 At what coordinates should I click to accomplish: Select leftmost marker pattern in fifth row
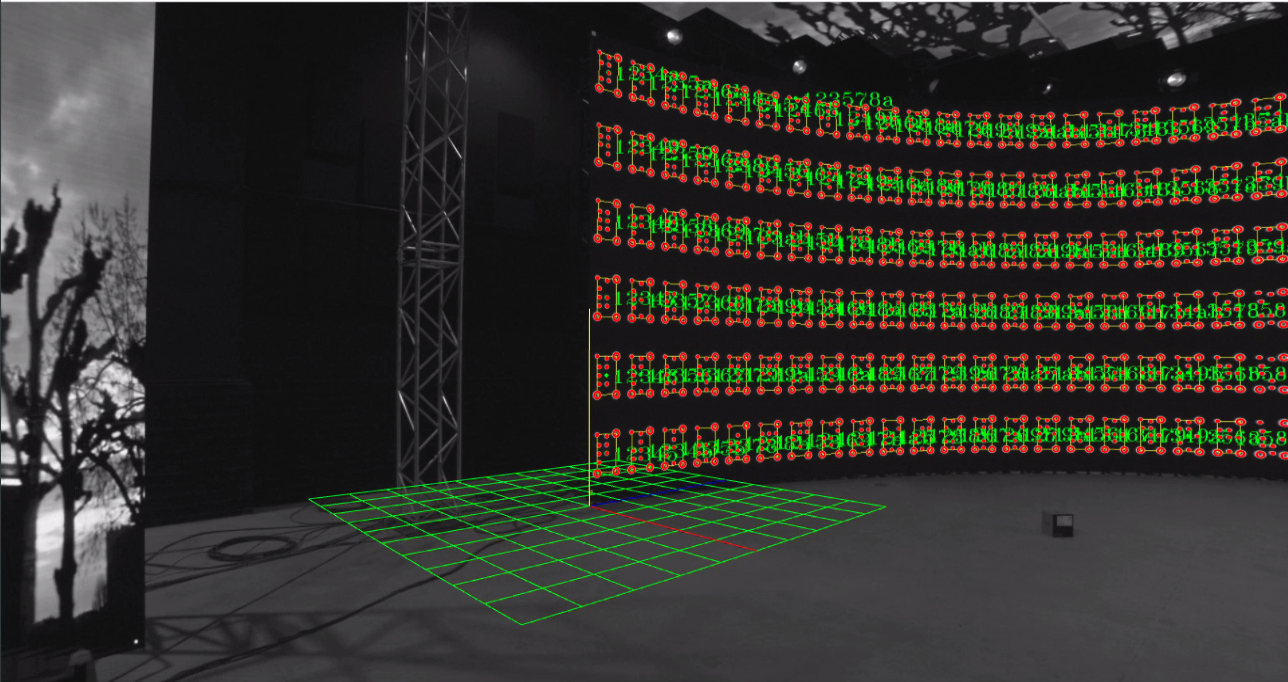click(608, 372)
